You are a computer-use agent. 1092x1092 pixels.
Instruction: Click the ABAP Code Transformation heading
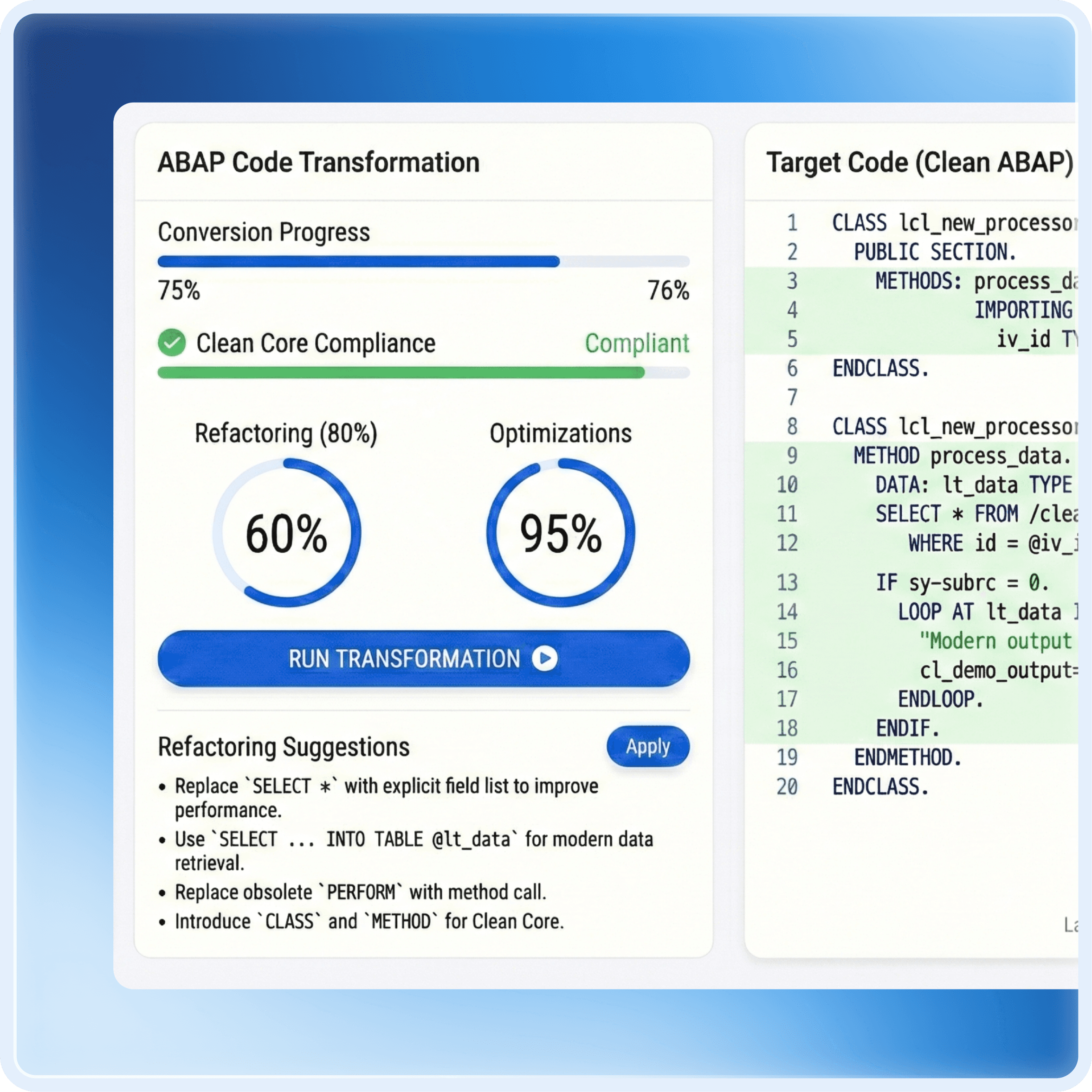click(318, 162)
